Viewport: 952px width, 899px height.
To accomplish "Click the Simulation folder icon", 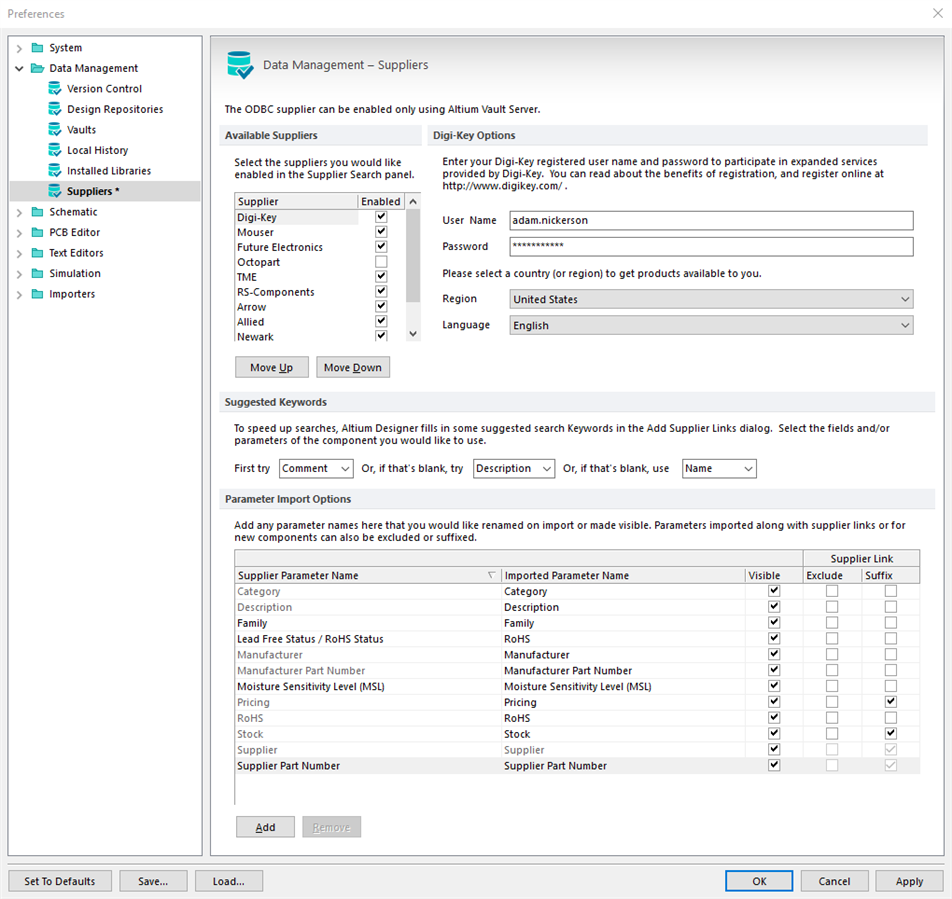I will coord(37,273).
